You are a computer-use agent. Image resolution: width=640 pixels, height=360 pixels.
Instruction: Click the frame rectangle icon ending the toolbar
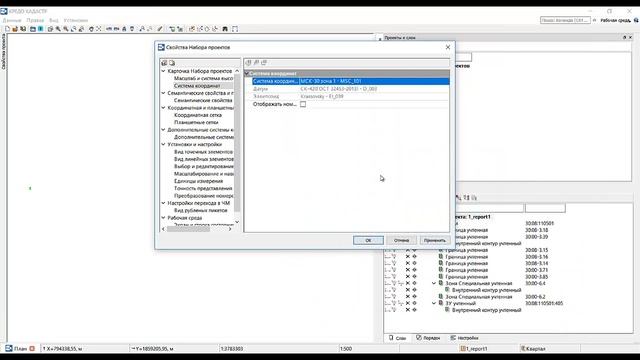tap(235, 29)
